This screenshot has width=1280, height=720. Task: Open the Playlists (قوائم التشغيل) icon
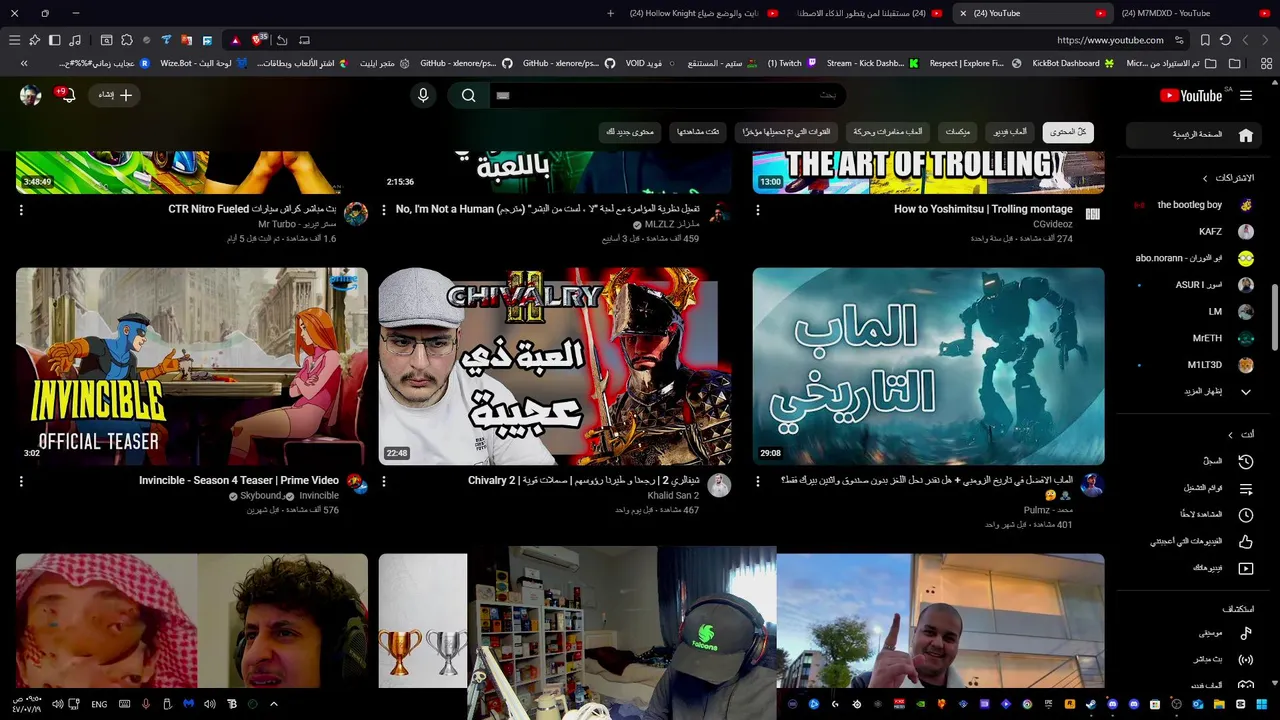click(x=1246, y=489)
